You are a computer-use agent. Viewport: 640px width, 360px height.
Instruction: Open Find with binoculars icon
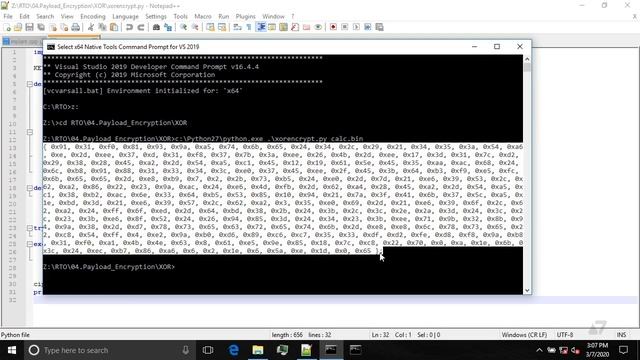[156, 27]
